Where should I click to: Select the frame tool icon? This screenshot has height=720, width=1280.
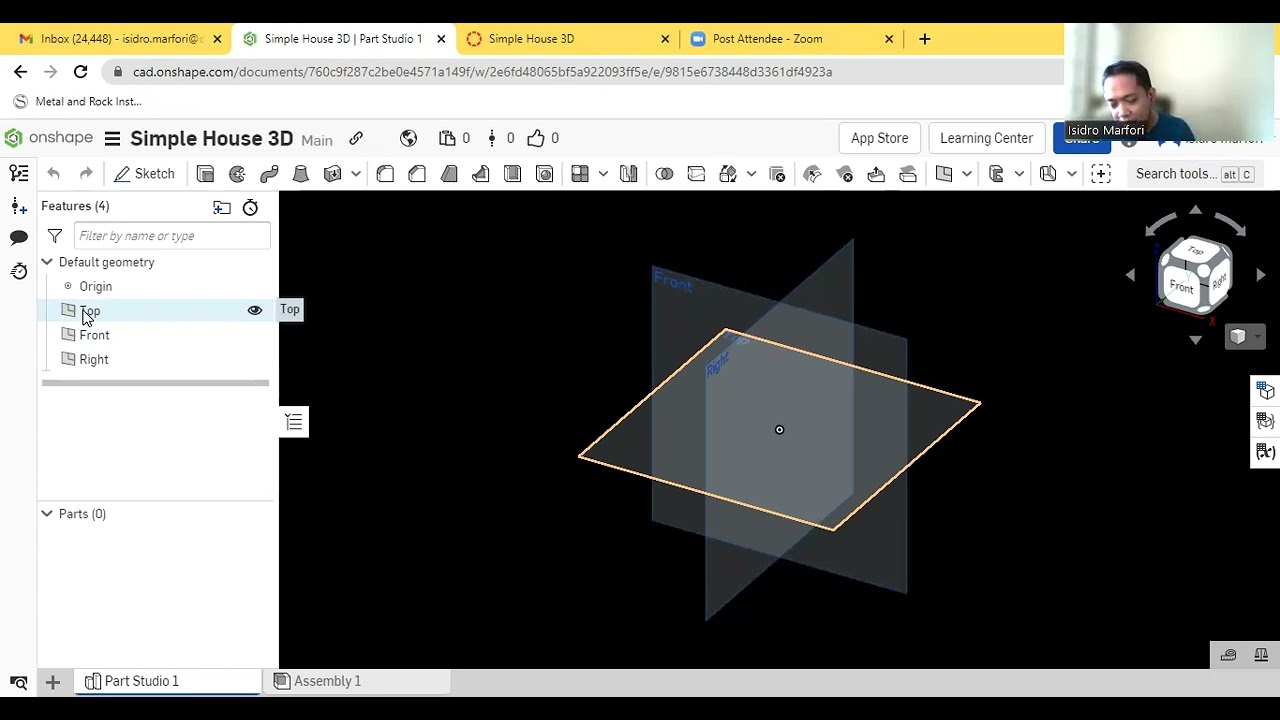point(1048,174)
